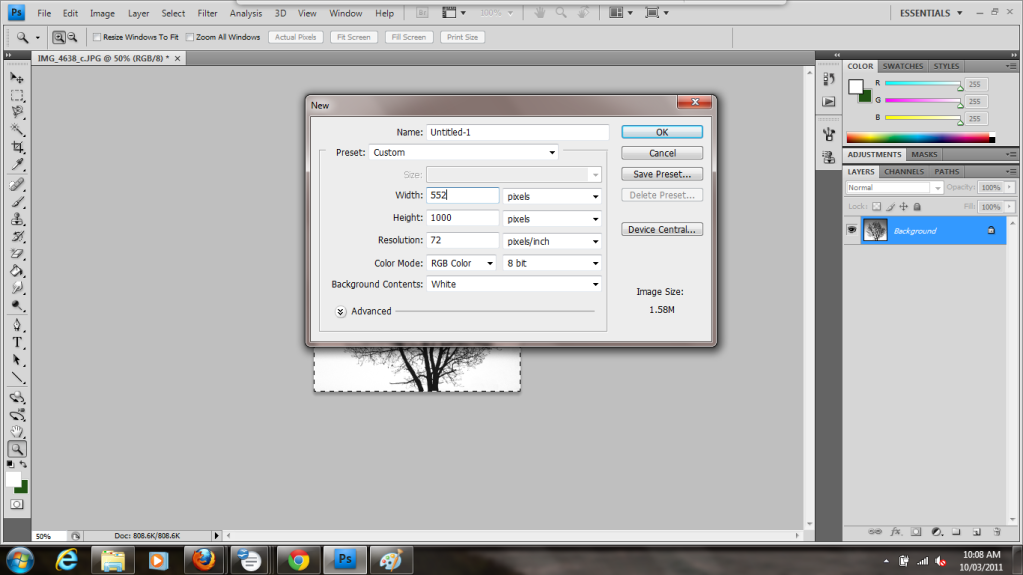Select the History Brush tool
This screenshot has width=1023, height=575.
(17, 237)
